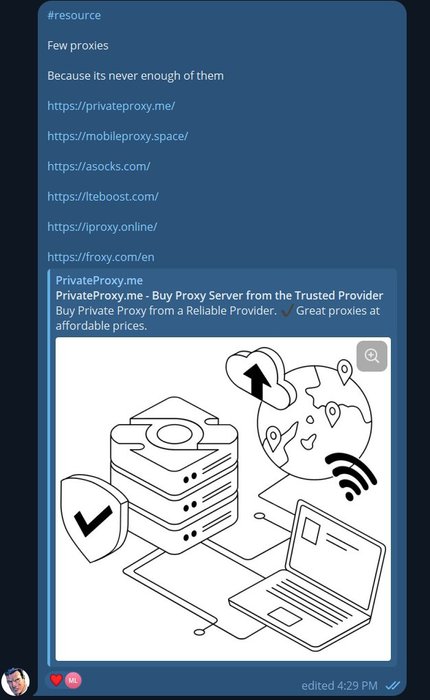This screenshot has width=430, height=700.
Task: Open the iproxy.online link
Action: coord(102,227)
